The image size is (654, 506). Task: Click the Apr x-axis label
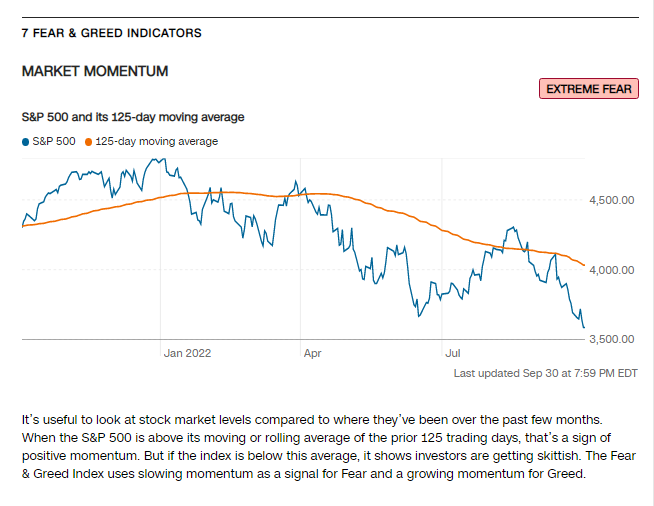click(311, 353)
